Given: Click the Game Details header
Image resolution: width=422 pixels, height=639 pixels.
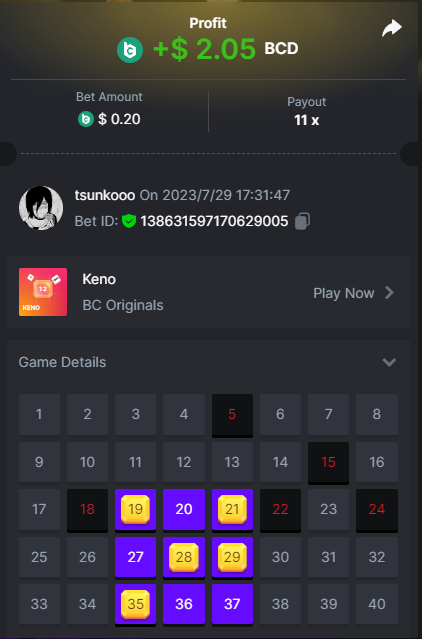Looking at the screenshot, I should 62,362.
